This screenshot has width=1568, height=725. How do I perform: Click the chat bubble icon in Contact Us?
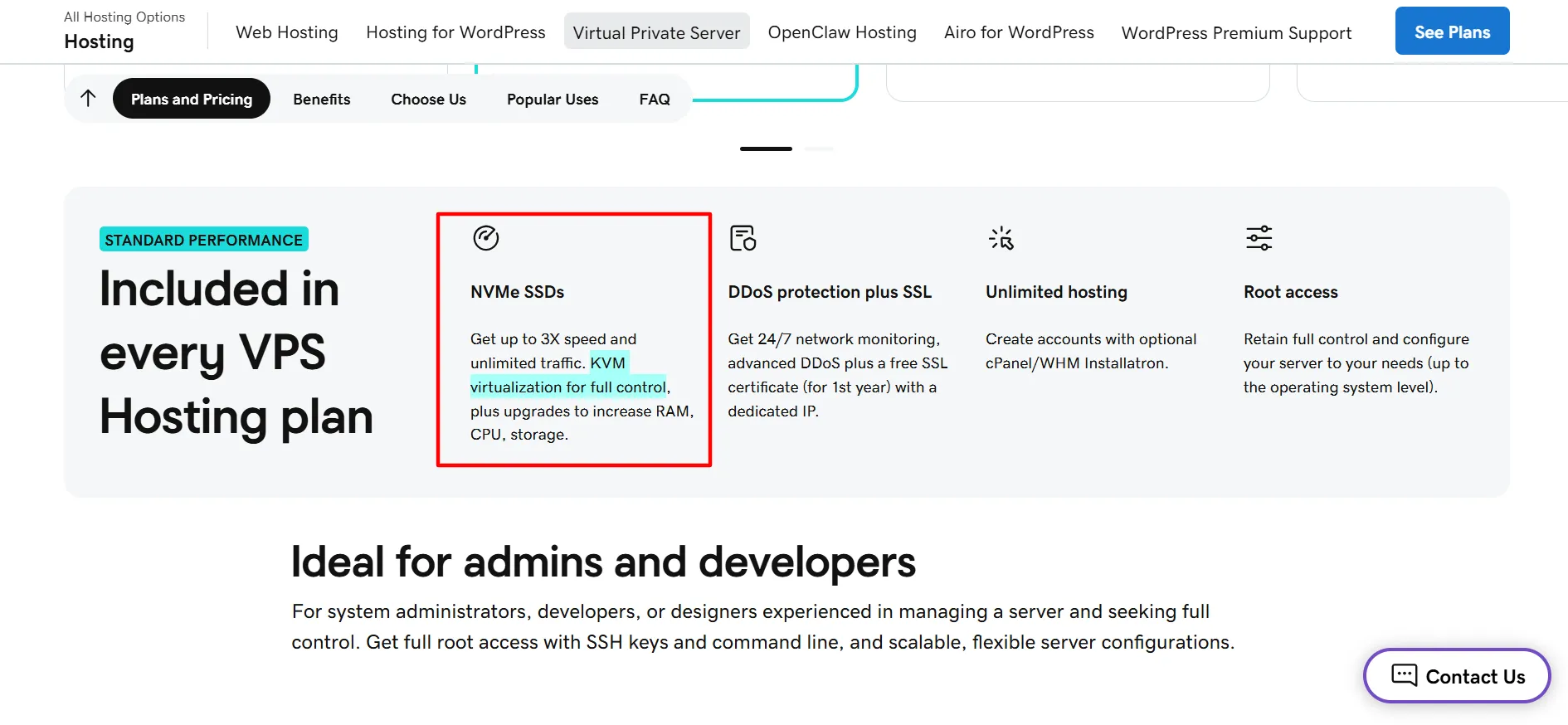pyautogui.click(x=1404, y=675)
